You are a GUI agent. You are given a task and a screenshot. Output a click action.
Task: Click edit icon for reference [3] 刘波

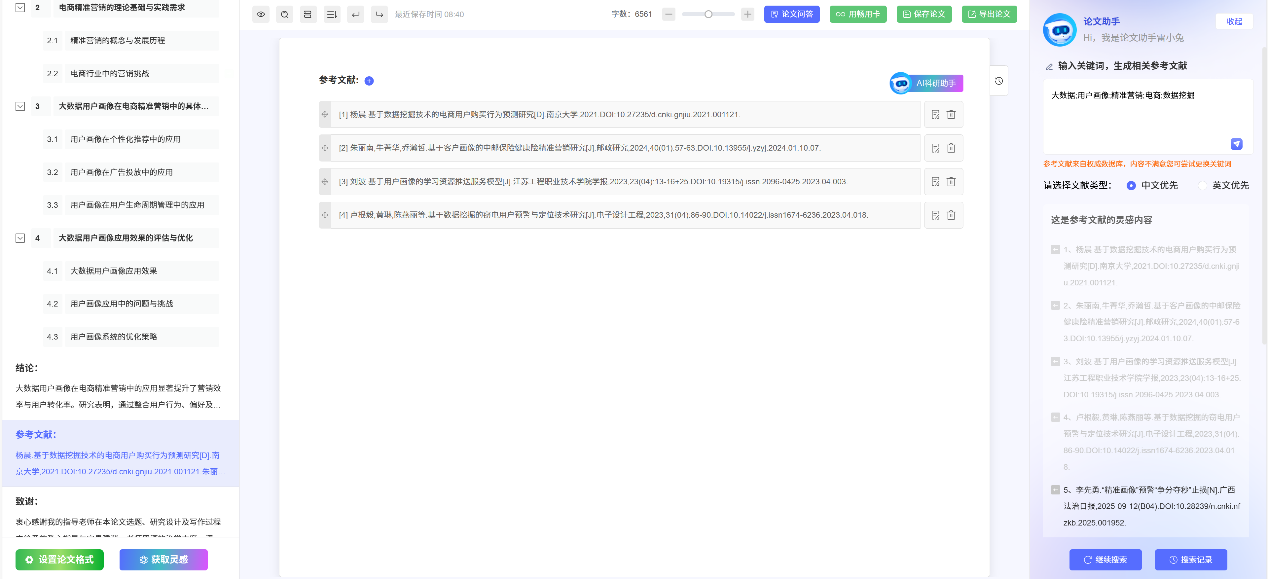936,181
